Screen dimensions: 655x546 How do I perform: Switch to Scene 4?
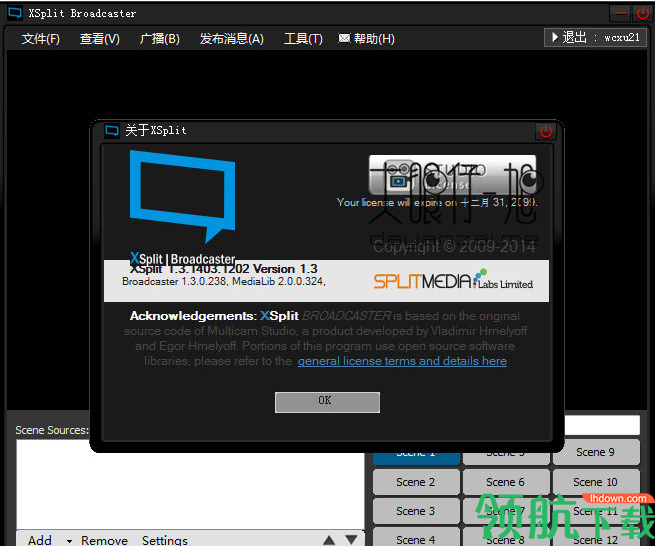coord(416,538)
